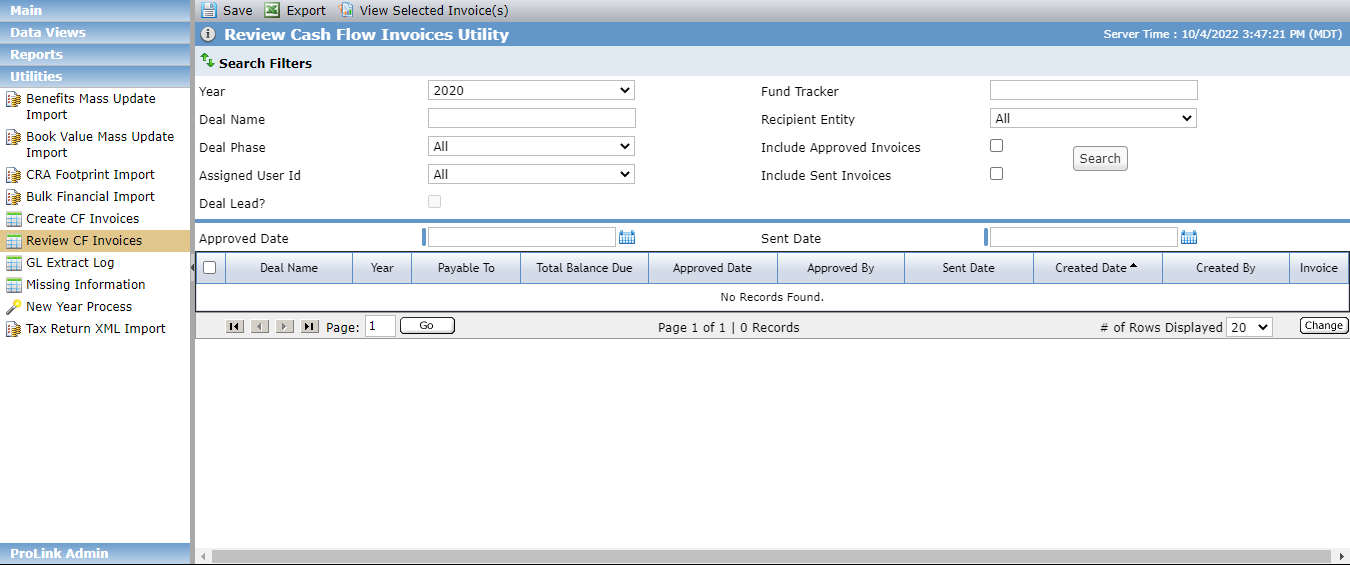Click the horizontal scrollbar at the bottom

772,556
